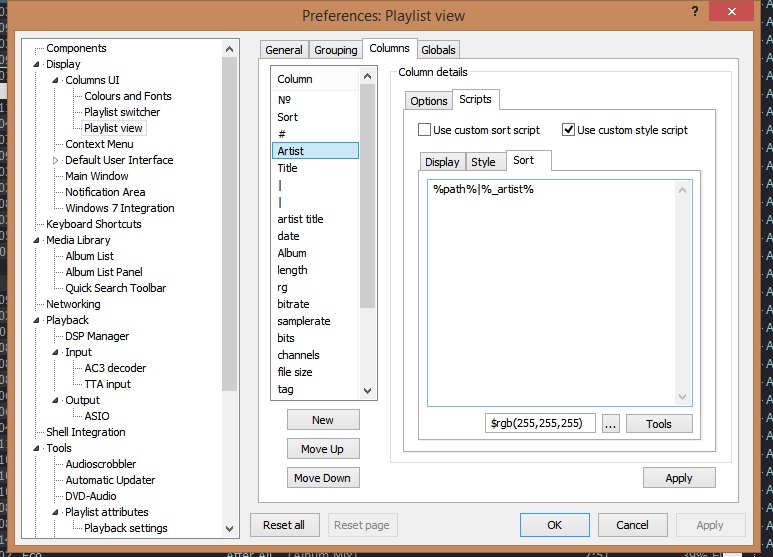The width and height of the screenshot is (773, 557).
Task: Expand Default User Interface node
Action: click(56, 160)
